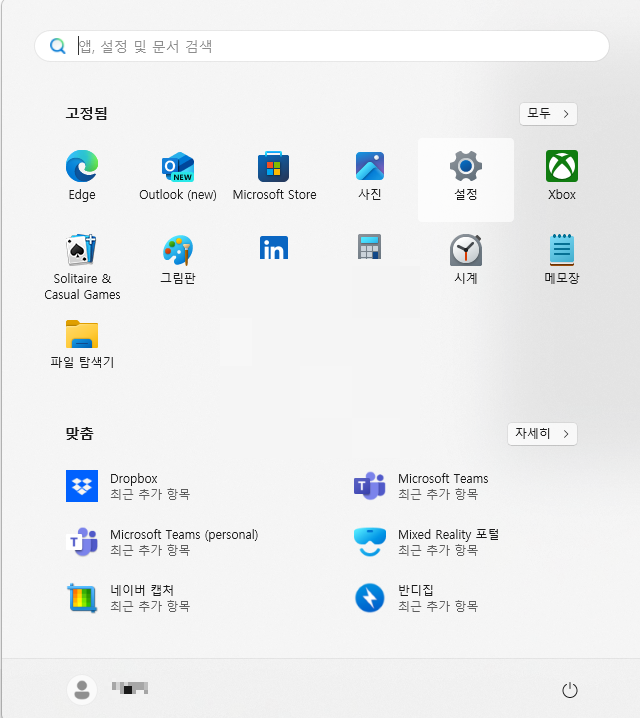Viewport: 640px width, 718px height.
Task: Open the 사진 (Photos) app
Action: [x=370, y=176]
